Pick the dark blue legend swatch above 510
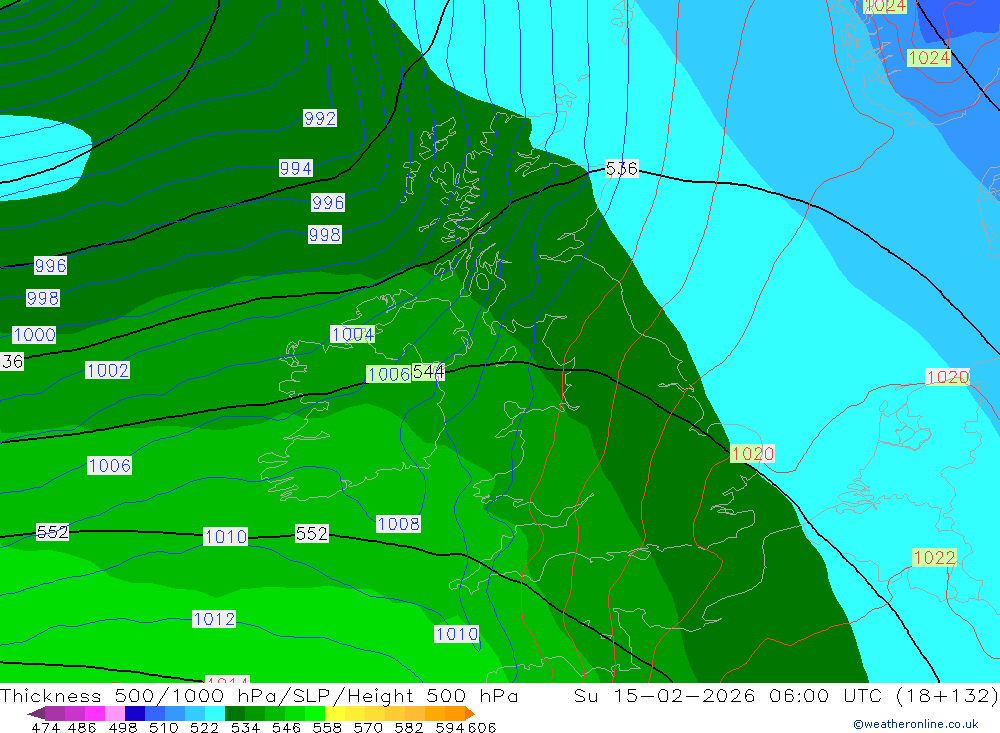 135,713
